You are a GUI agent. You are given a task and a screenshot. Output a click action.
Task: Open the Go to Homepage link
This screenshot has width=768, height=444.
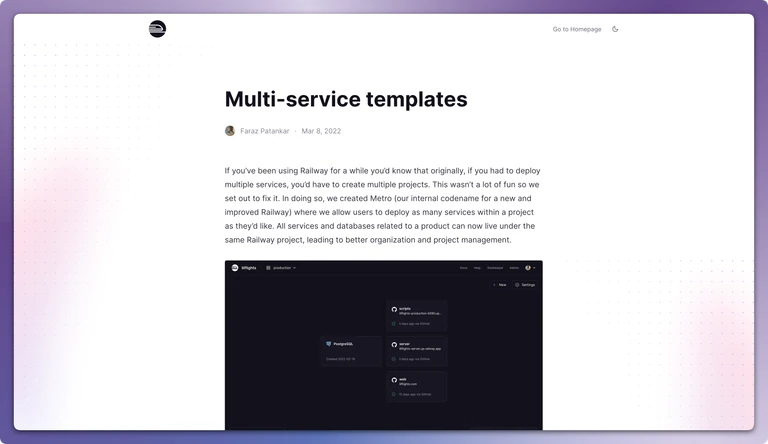[577, 29]
